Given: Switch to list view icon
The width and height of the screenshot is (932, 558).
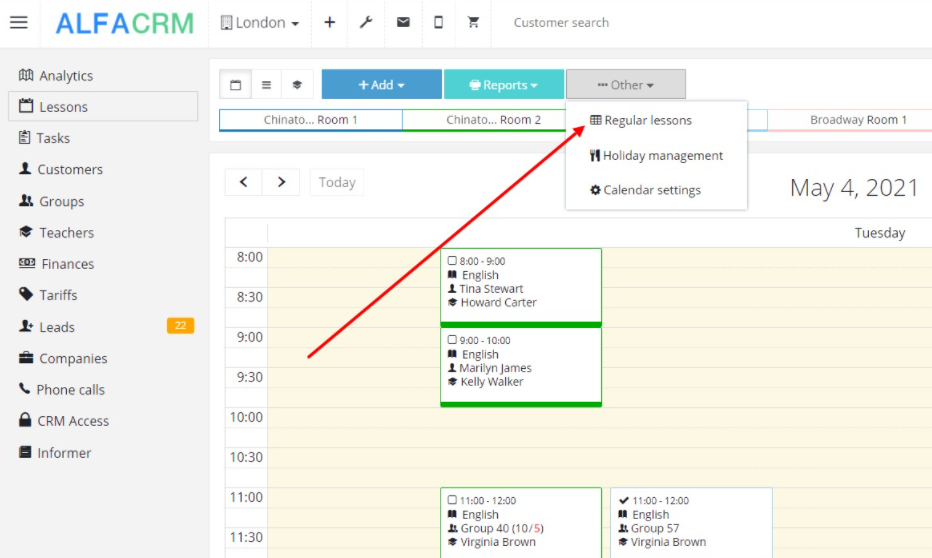Looking at the screenshot, I should click(x=266, y=84).
